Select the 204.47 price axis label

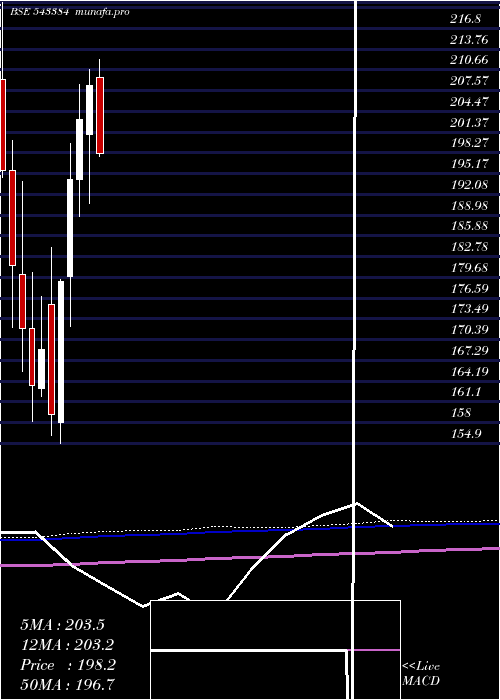tap(469, 102)
